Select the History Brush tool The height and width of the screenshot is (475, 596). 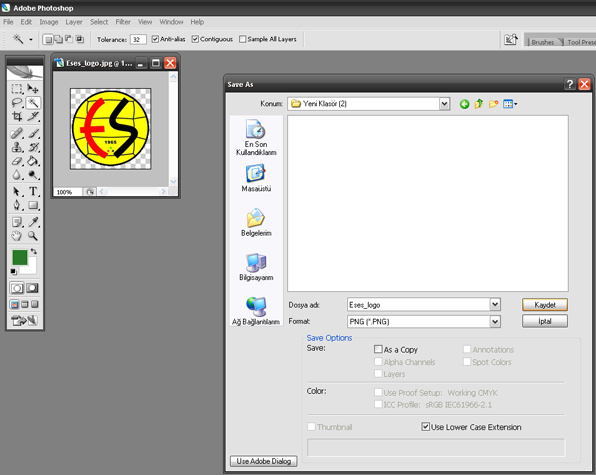[33, 147]
